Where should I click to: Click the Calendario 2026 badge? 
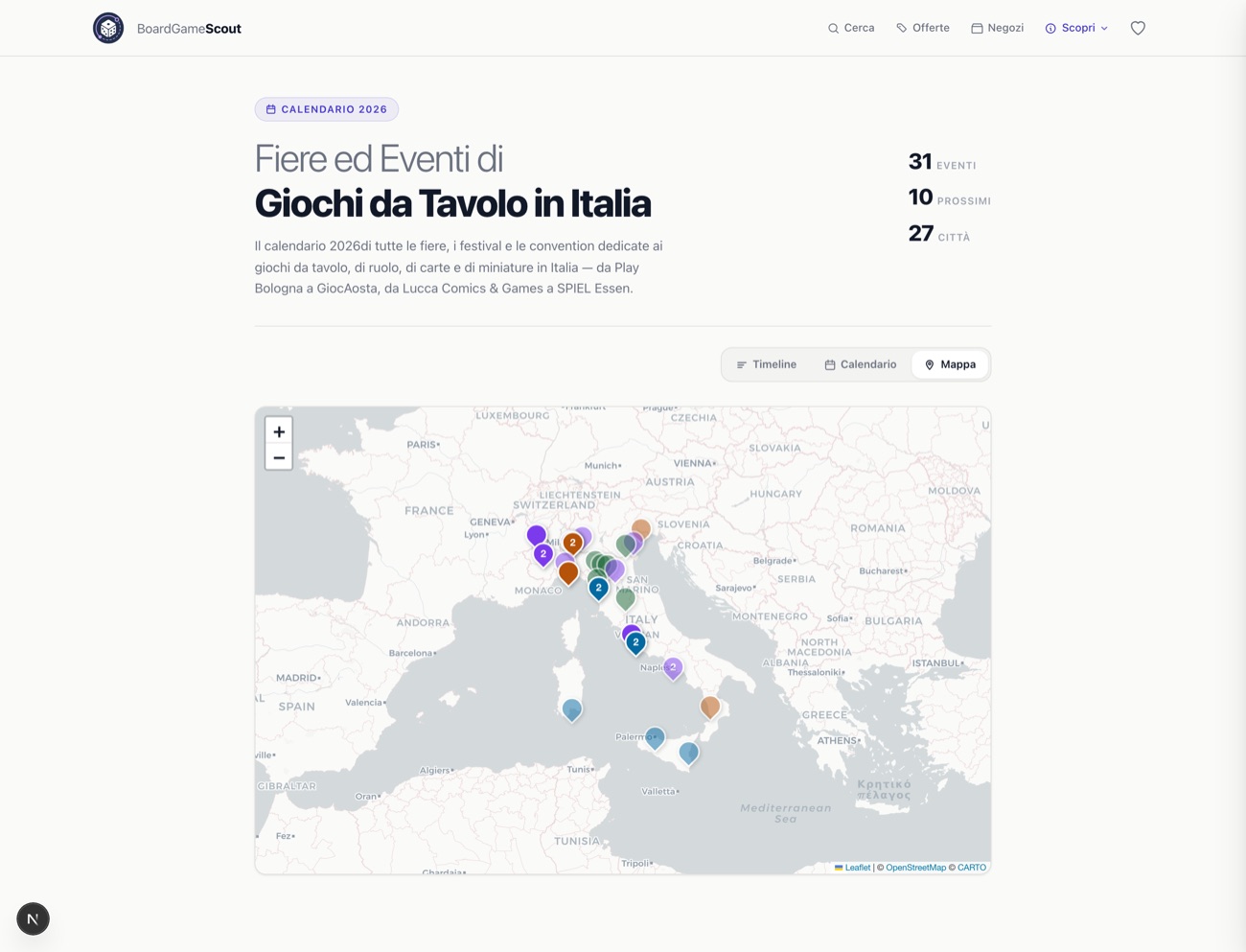tap(327, 109)
